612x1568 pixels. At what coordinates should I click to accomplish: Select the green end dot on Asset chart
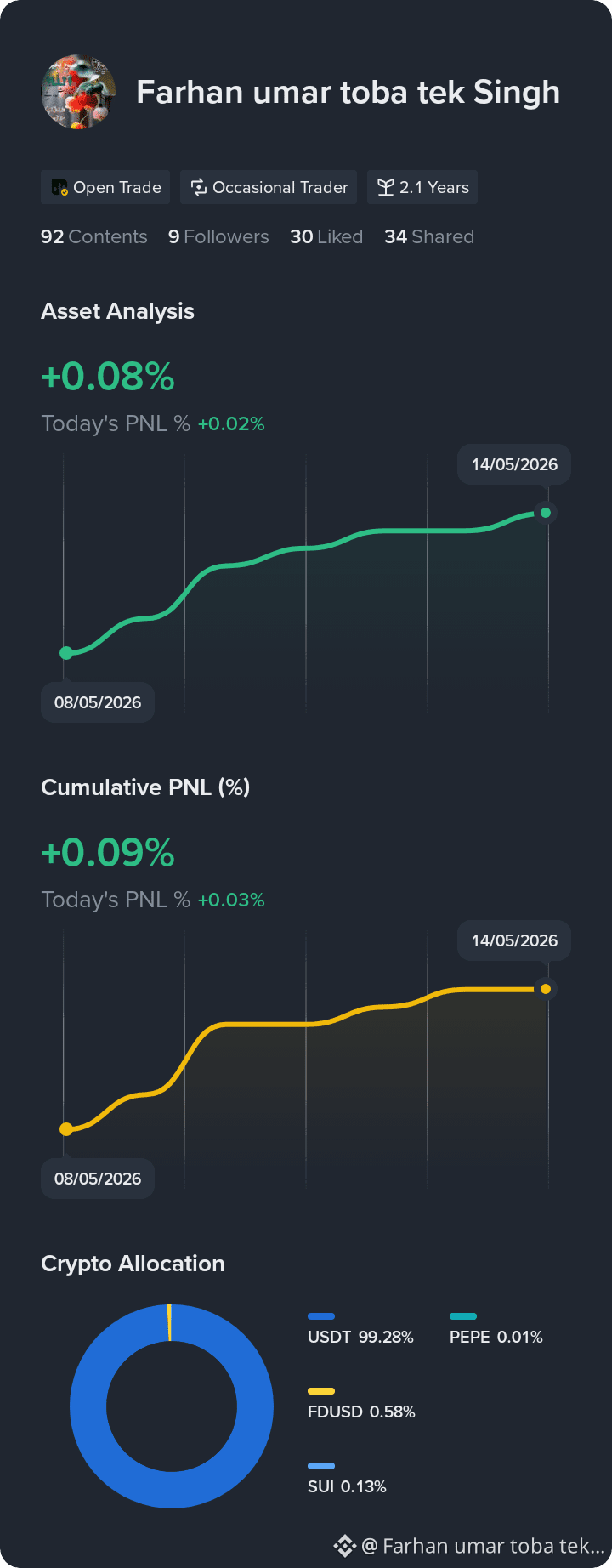point(546,513)
